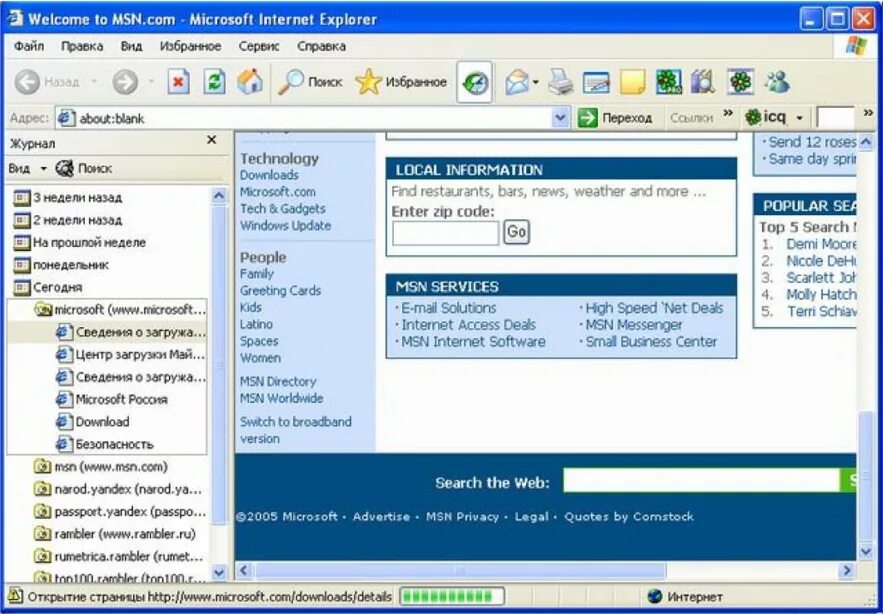
Task: Click the Print printer icon
Action: click(x=561, y=83)
